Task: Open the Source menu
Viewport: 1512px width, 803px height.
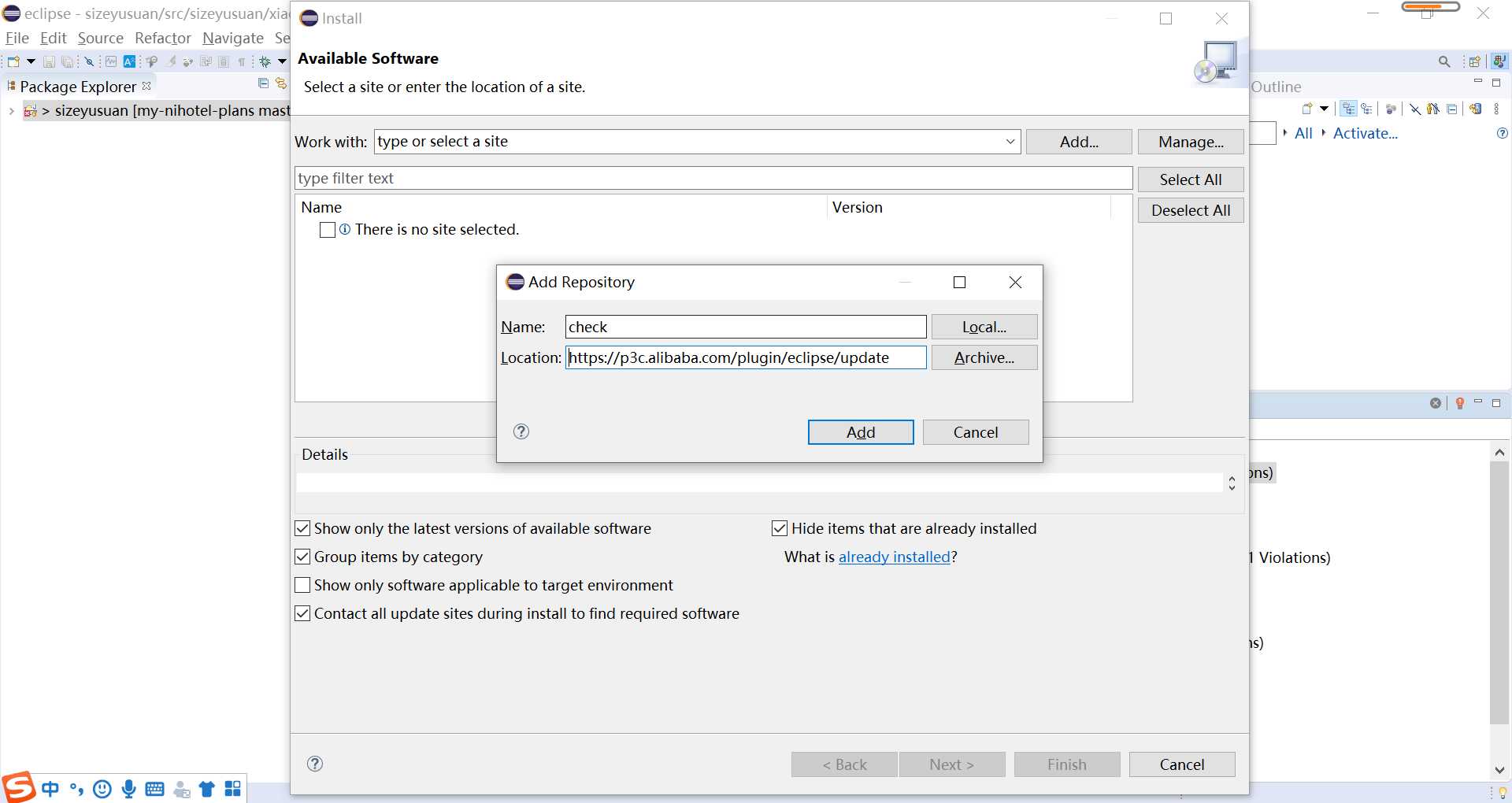Action: (x=100, y=38)
